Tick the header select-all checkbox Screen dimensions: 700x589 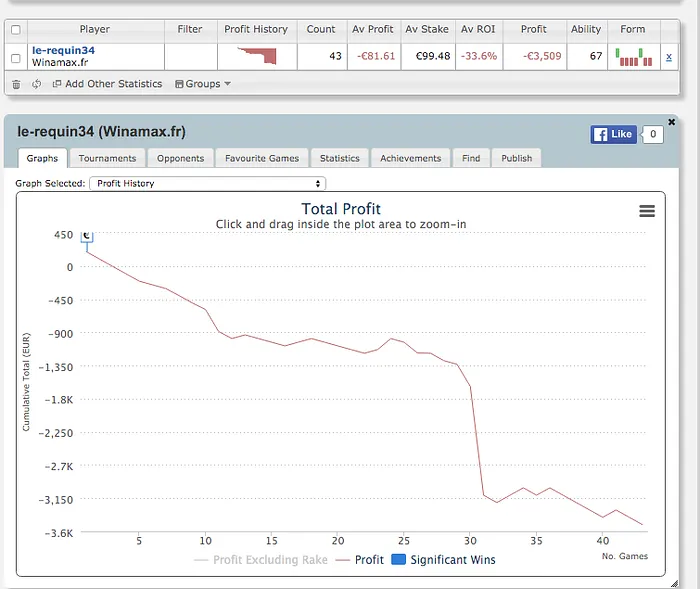point(16,30)
